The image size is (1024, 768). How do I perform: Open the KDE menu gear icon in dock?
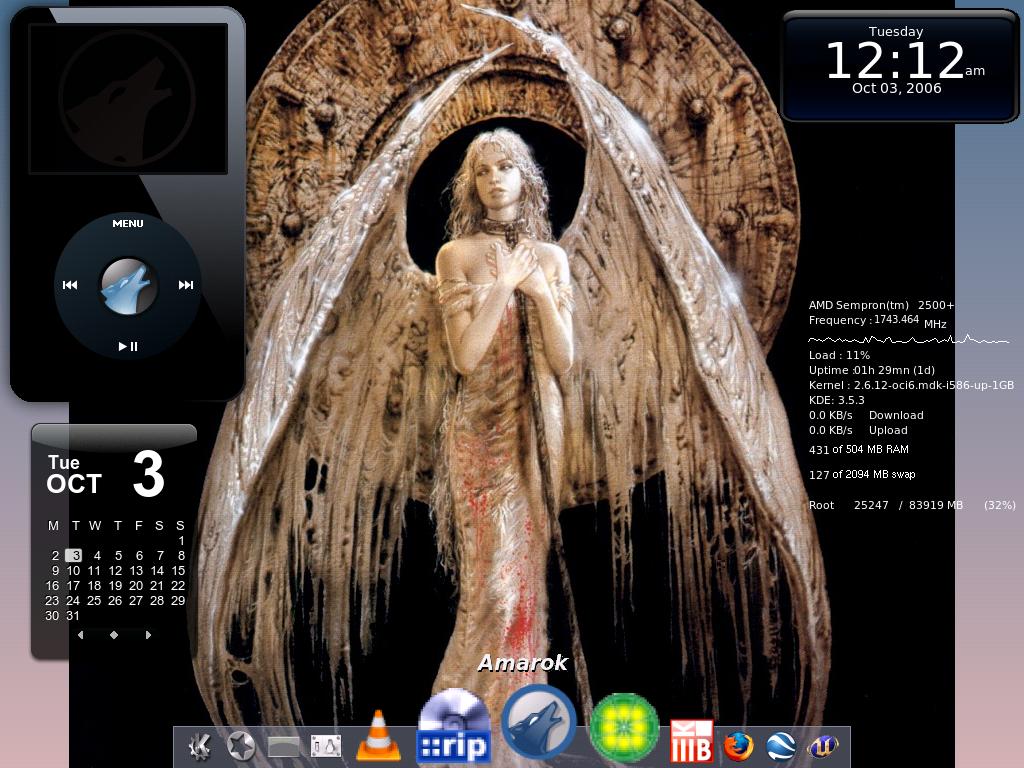tap(199, 746)
